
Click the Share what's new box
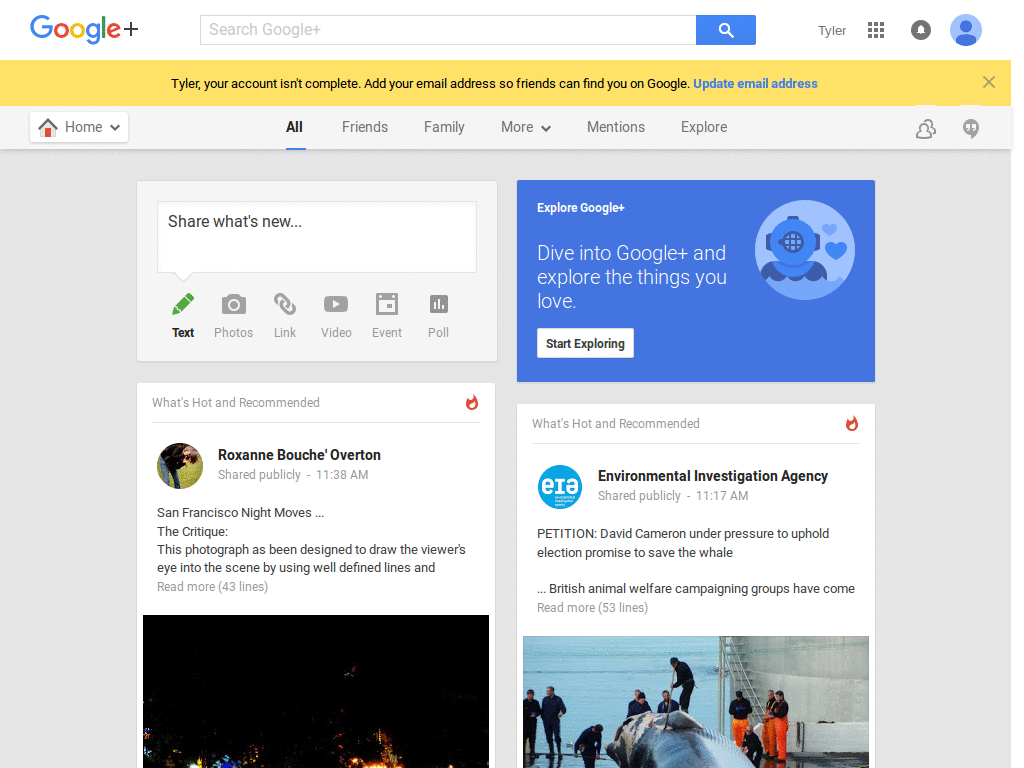[x=317, y=236]
